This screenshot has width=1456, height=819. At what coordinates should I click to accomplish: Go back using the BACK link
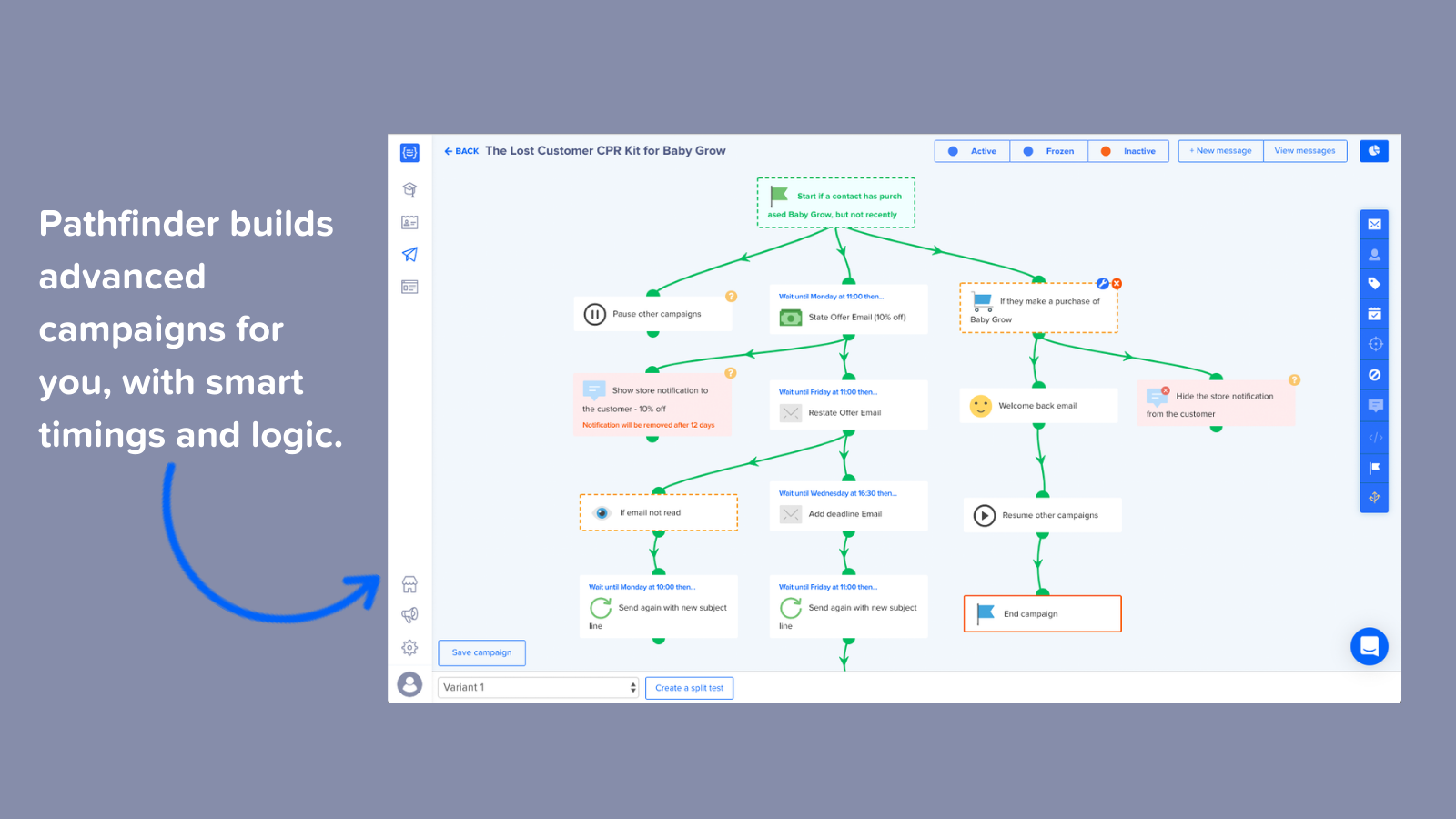point(461,151)
